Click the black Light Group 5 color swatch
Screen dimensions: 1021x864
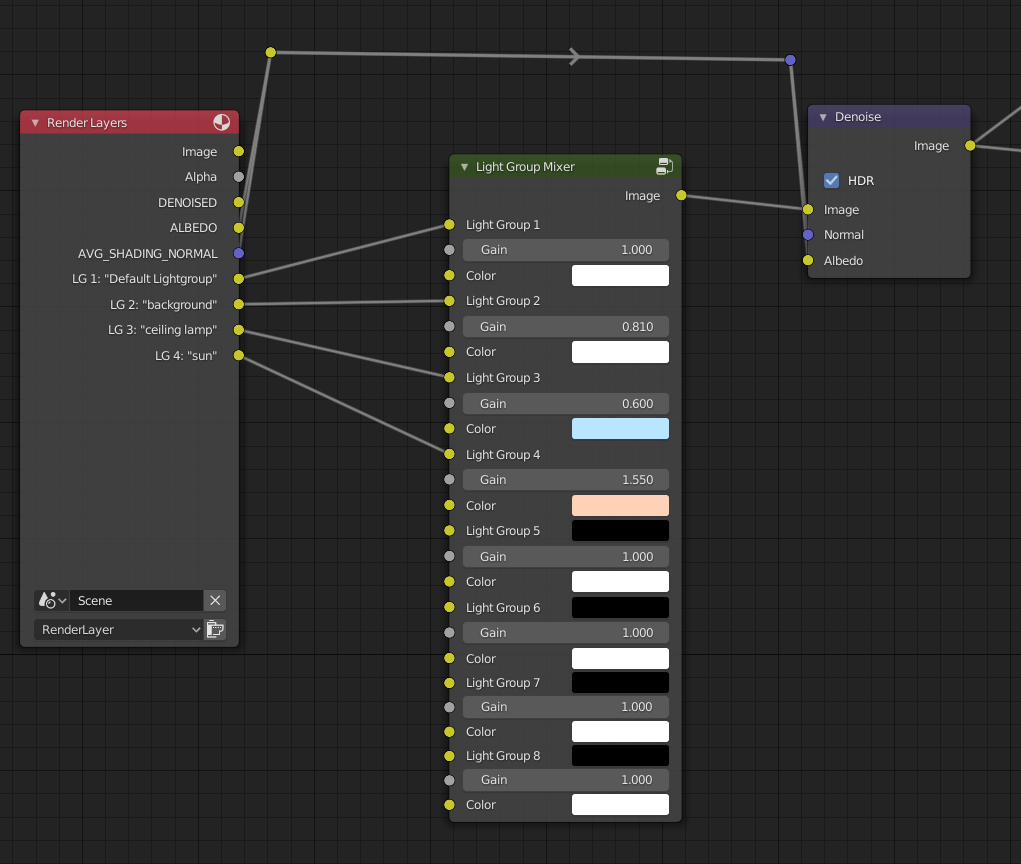coord(620,531)
